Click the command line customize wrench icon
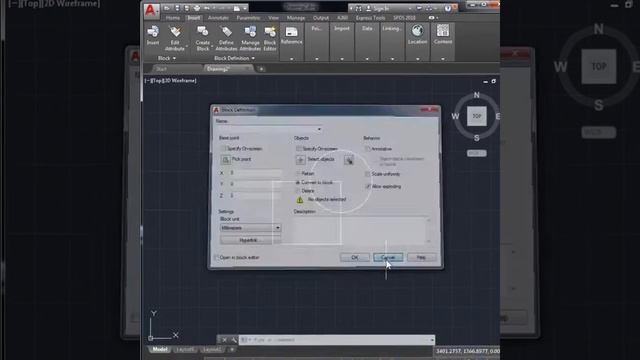Image resolution: width=640 pixels, height=360 pixels. coord(233,340)
